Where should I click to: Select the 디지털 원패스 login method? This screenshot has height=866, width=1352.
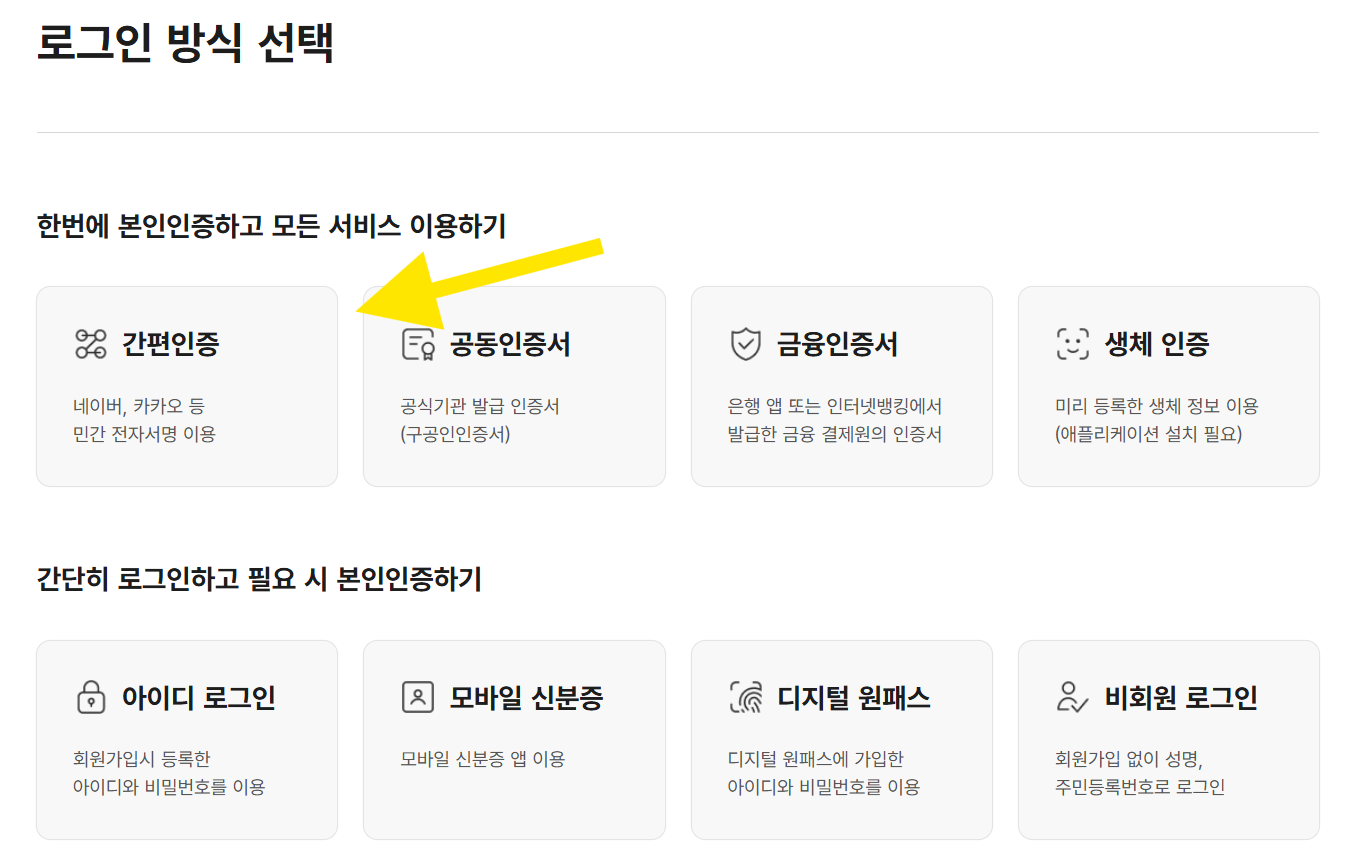pos(841,738)
